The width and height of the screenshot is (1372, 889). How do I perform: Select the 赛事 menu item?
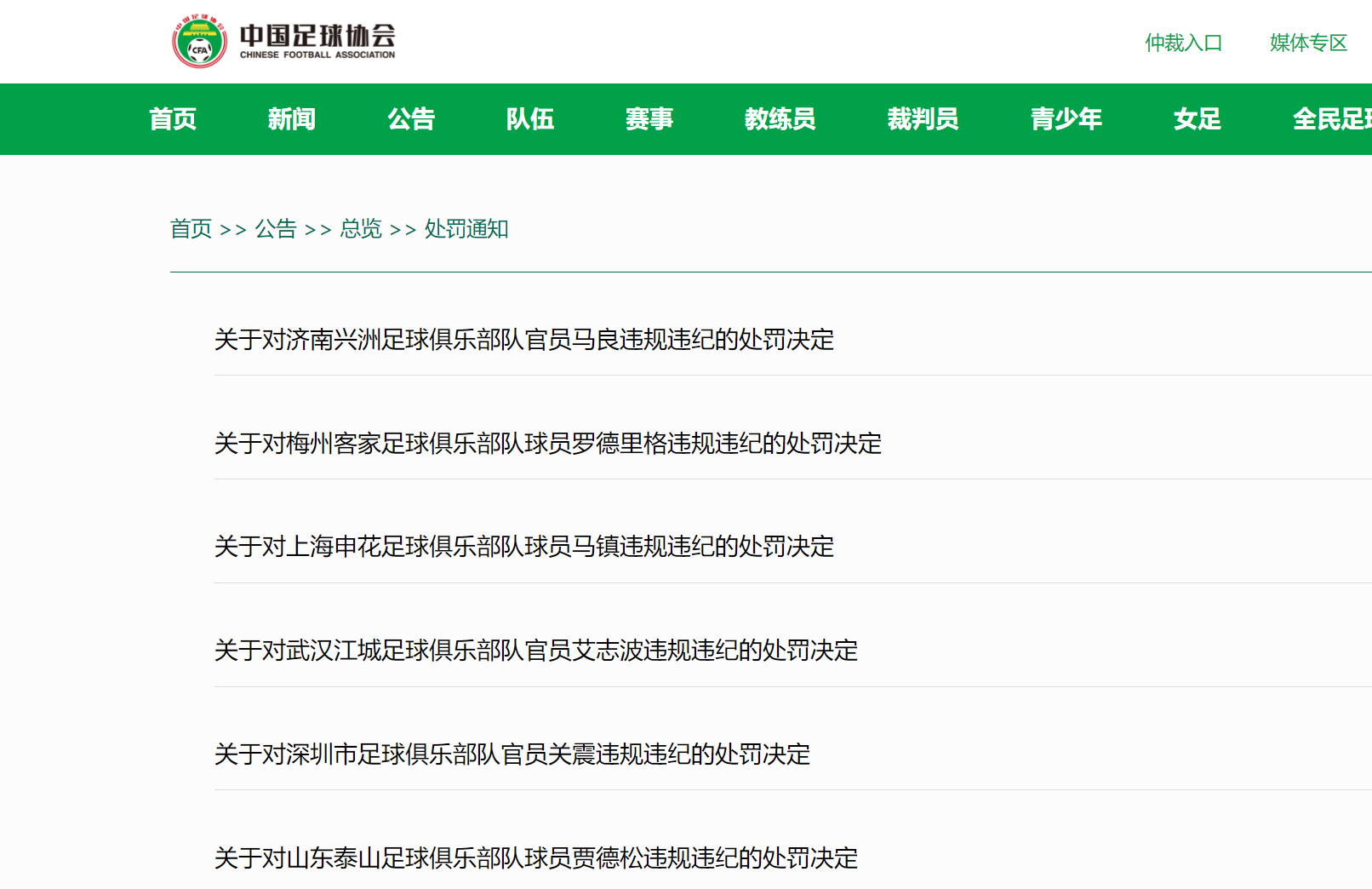pyautogui.click(x=649, y=119)
